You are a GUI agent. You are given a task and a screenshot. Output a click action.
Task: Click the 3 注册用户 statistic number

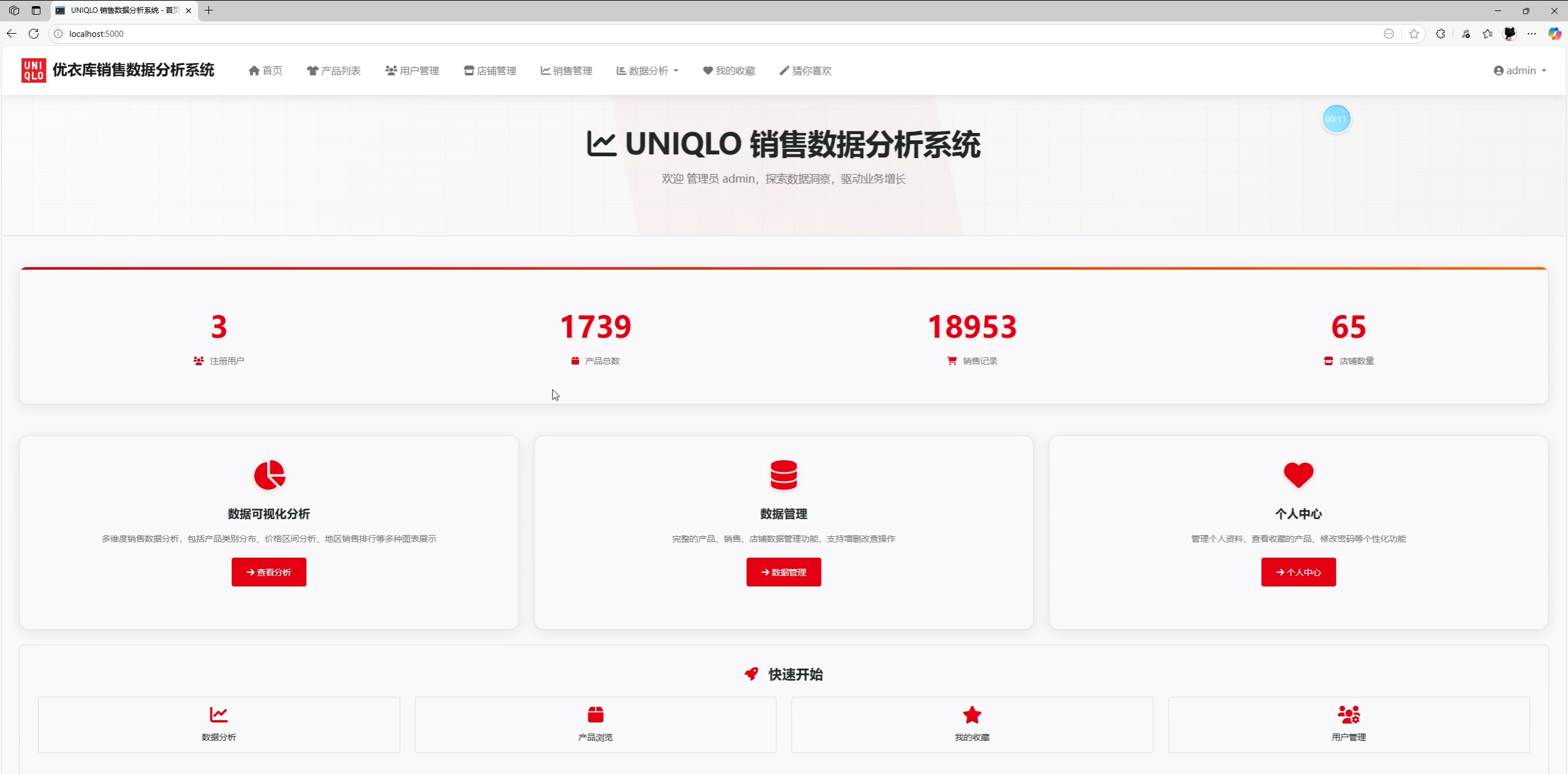(x=219, y=327)
